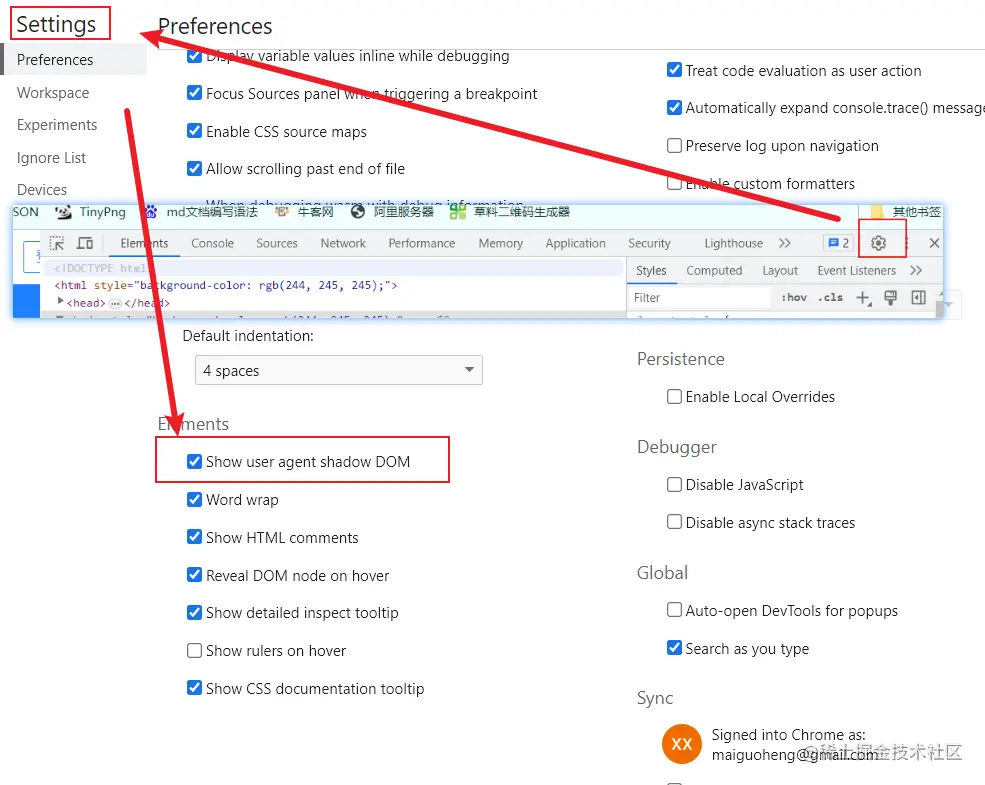Image resolution: width=985 pixels, height=785 pixels.
Task: Select the Elements panel tab
Action: tap(144, 243)
